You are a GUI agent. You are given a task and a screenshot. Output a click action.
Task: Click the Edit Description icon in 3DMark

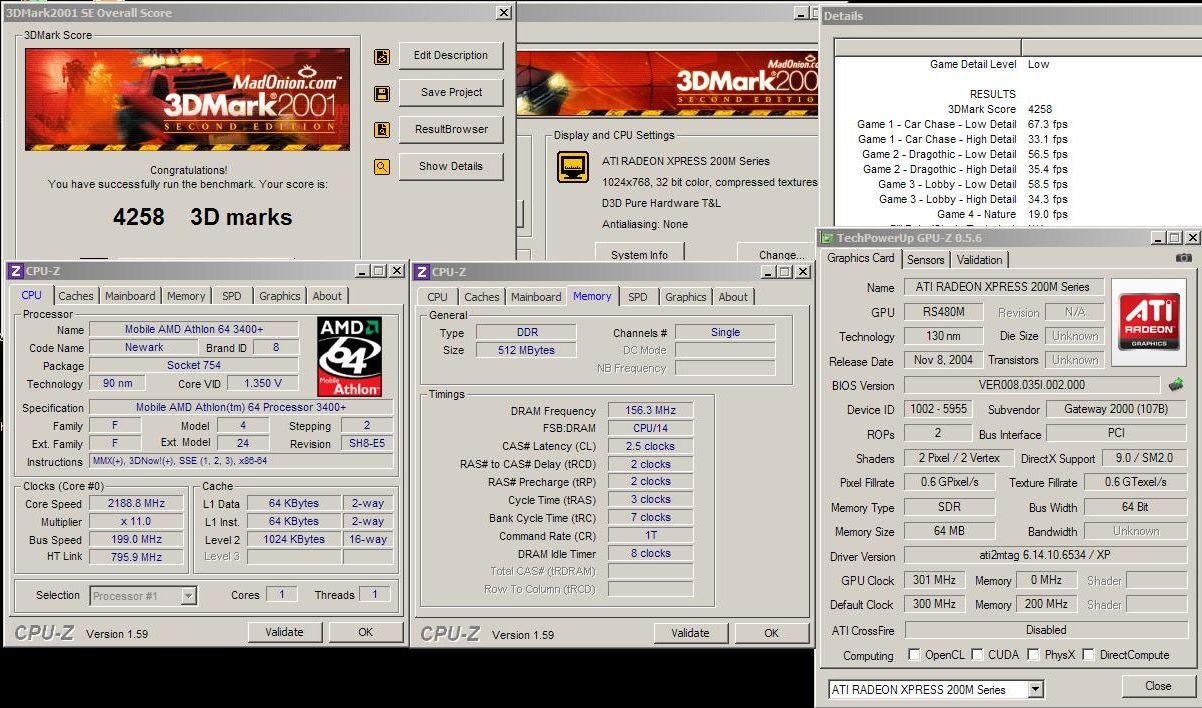(382, 57)
